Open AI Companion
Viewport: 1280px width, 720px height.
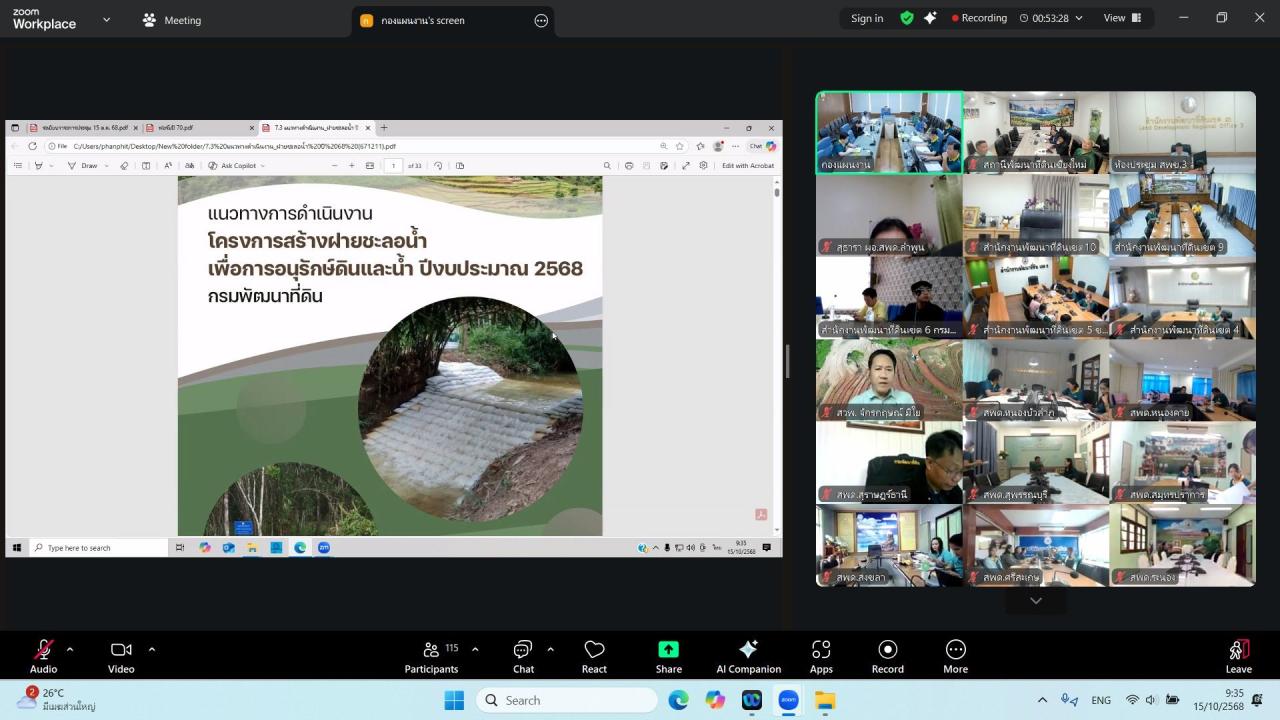(x=748, y=656)
